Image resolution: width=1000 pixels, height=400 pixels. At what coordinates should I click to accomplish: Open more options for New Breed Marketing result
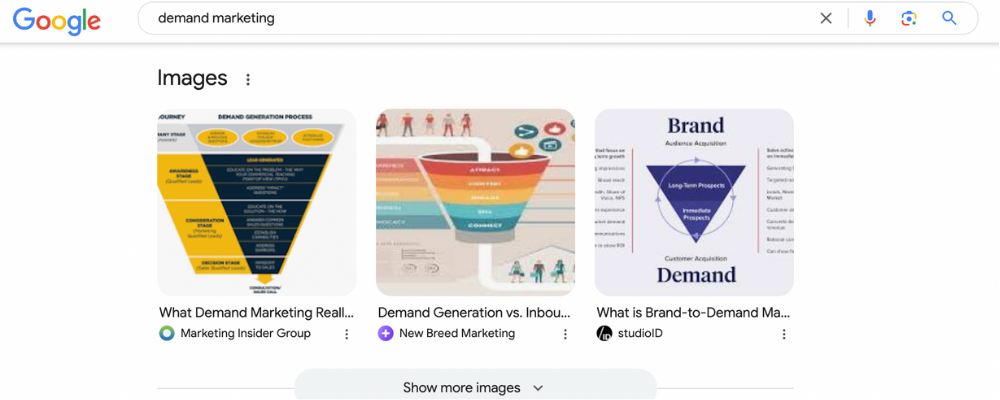(x=565, y=334)
